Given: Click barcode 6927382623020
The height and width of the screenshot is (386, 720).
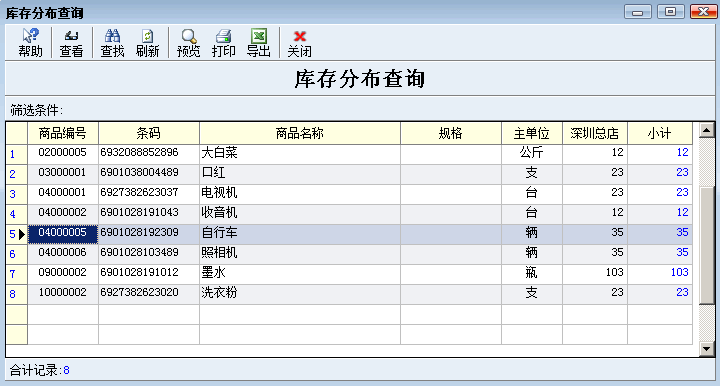Looking at the screenshot, I should pyautogui.click(x=139, y=292).
